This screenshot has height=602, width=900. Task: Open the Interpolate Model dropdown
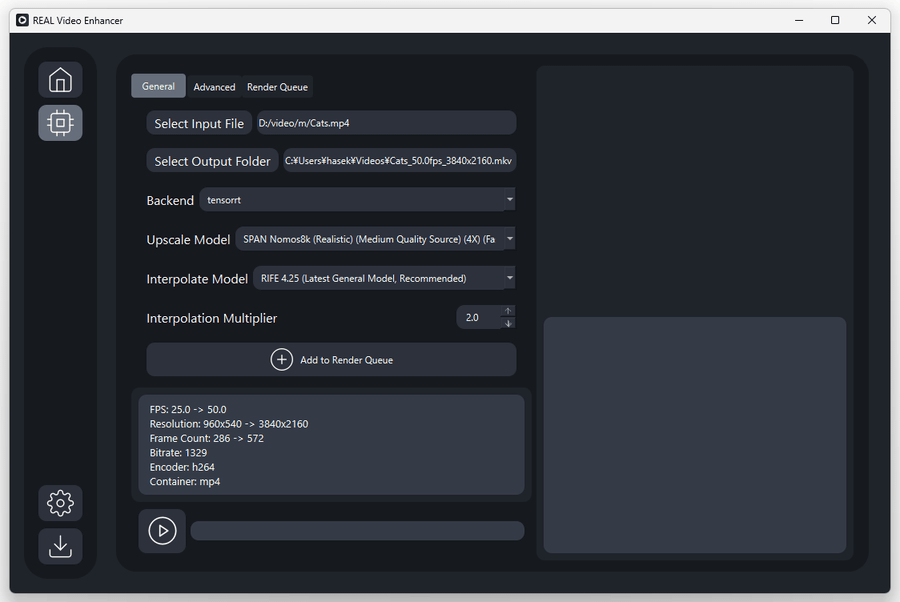[384, 278]
